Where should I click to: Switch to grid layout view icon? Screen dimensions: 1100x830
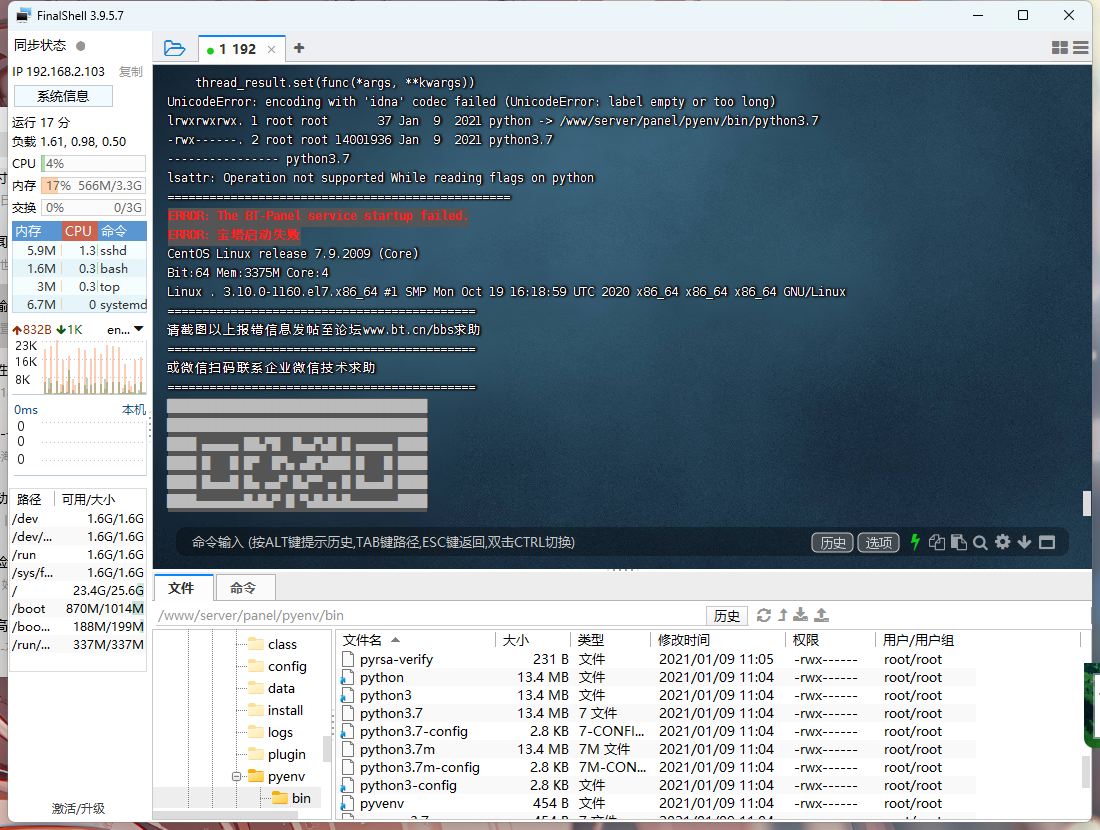tap(1059, 48)
